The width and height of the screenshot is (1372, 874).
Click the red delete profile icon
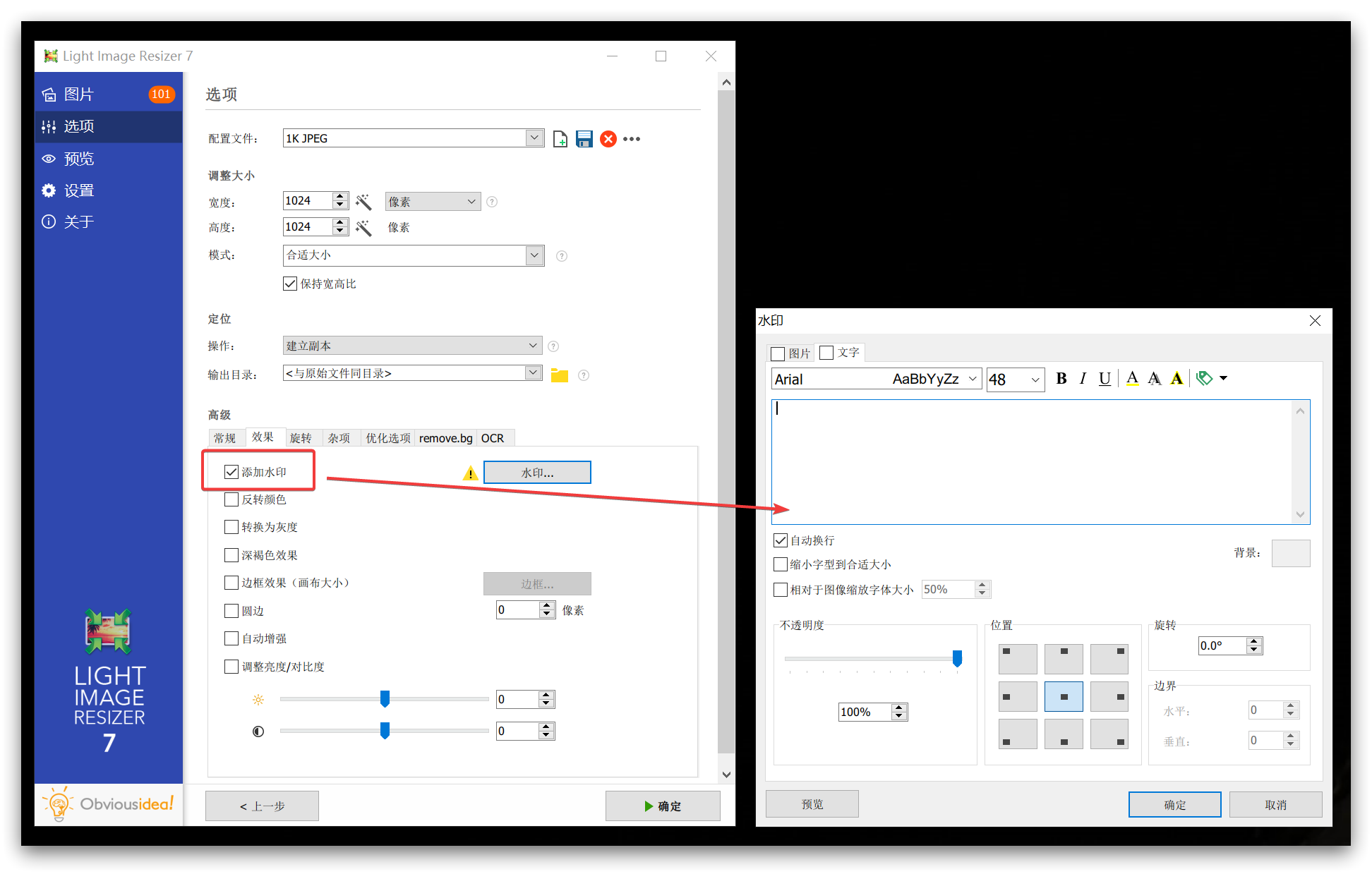point(608,139)
